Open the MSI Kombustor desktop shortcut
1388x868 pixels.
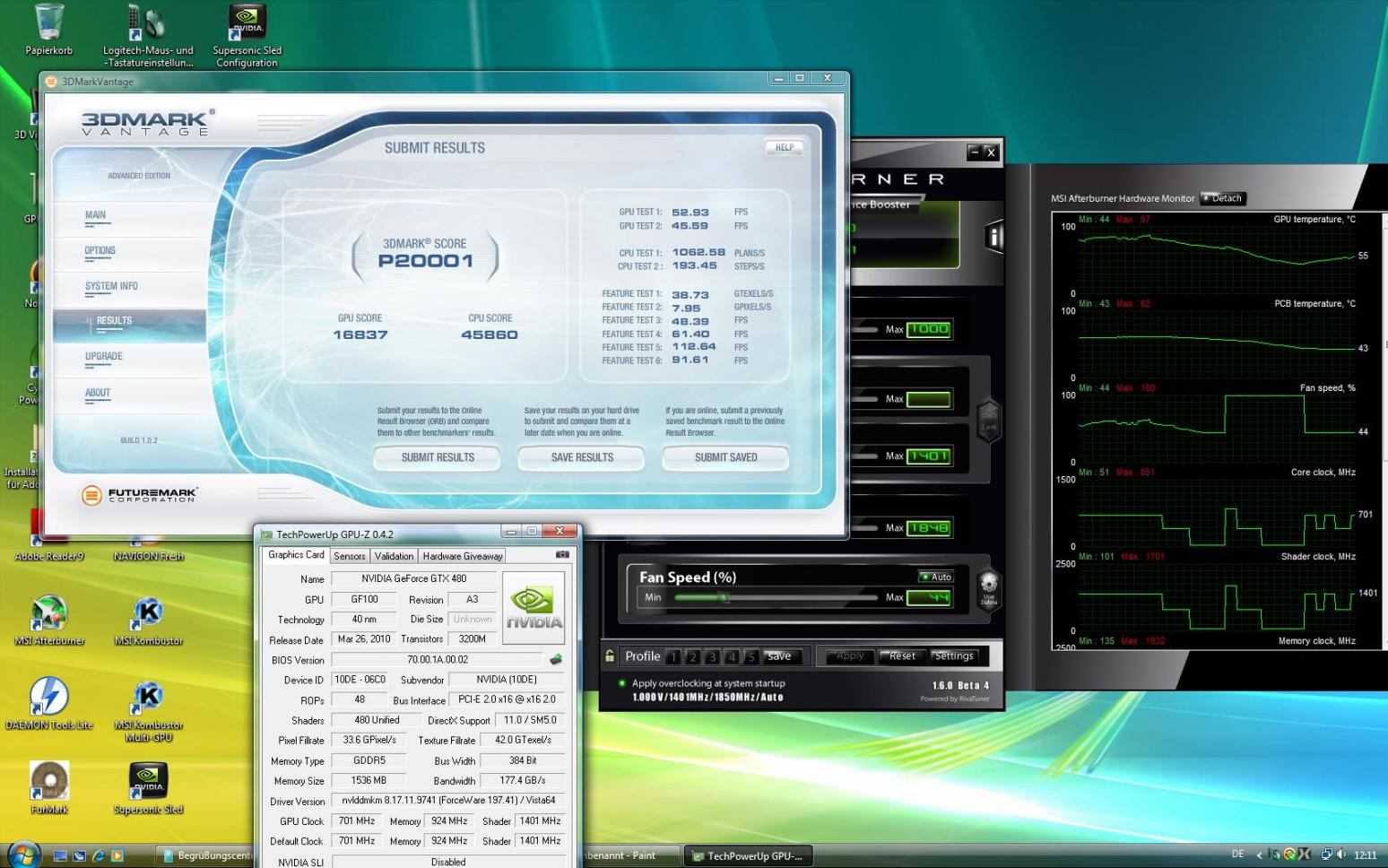[x=148, y=620]
